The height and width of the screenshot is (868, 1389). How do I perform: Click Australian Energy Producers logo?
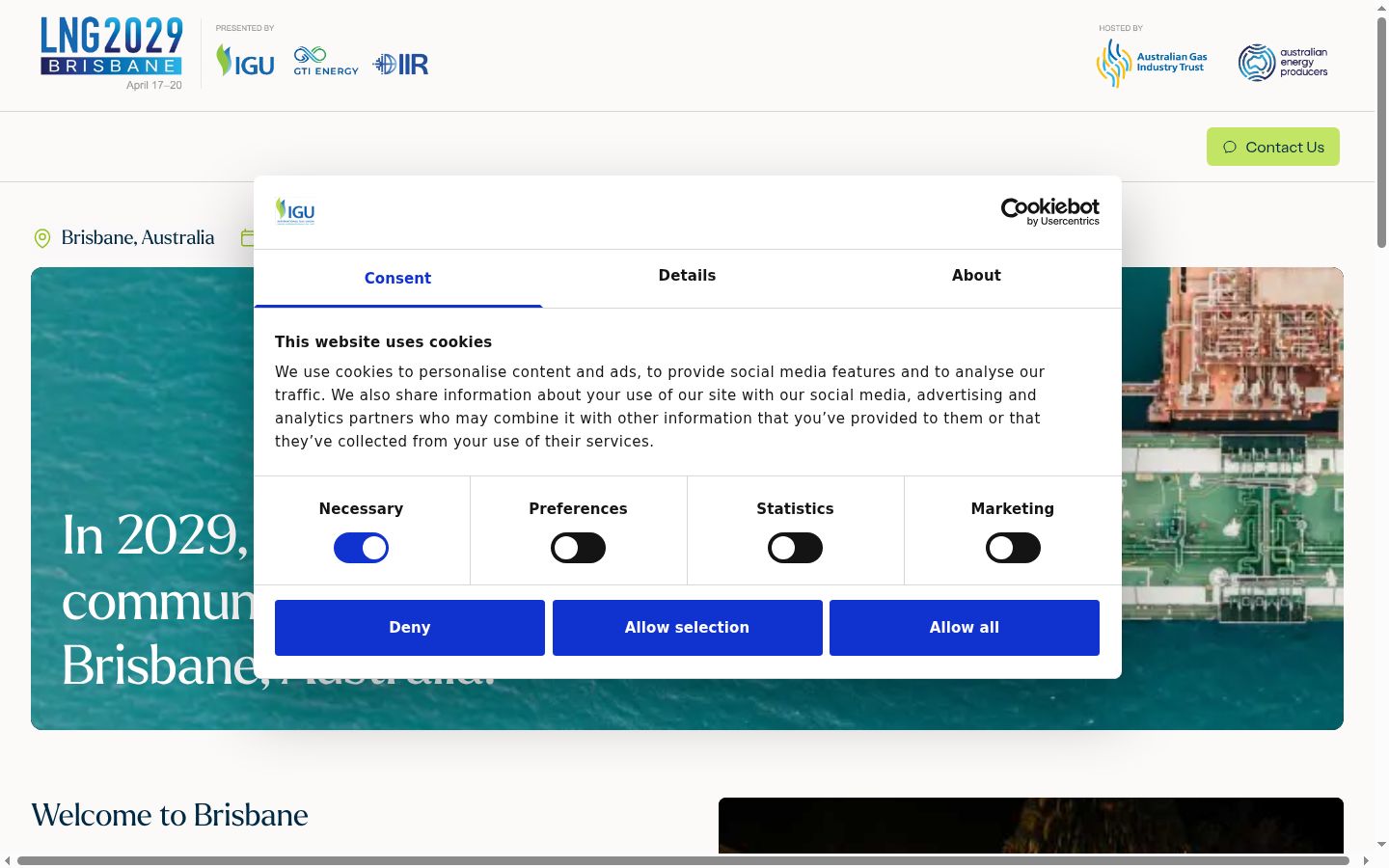click(x=1283, y=63)
